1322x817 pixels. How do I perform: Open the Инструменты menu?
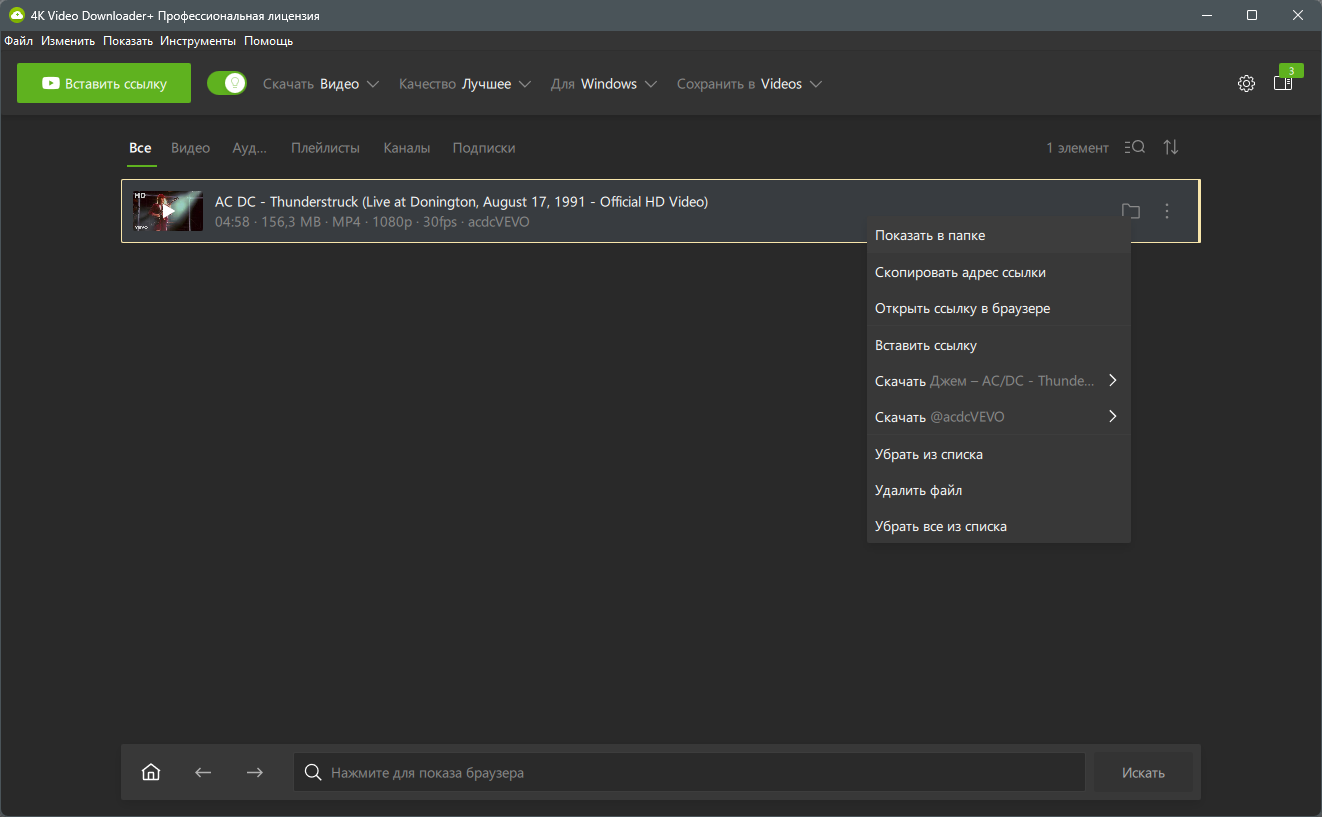pyautogui.click(x=198, y=41)
